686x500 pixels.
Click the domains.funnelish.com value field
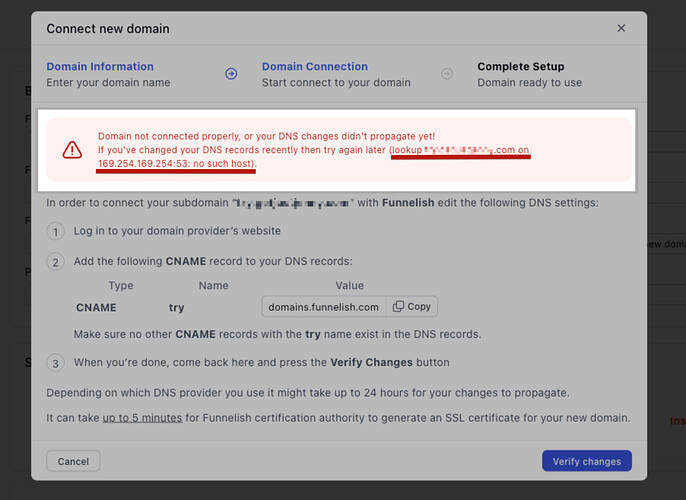pos(324,307)
